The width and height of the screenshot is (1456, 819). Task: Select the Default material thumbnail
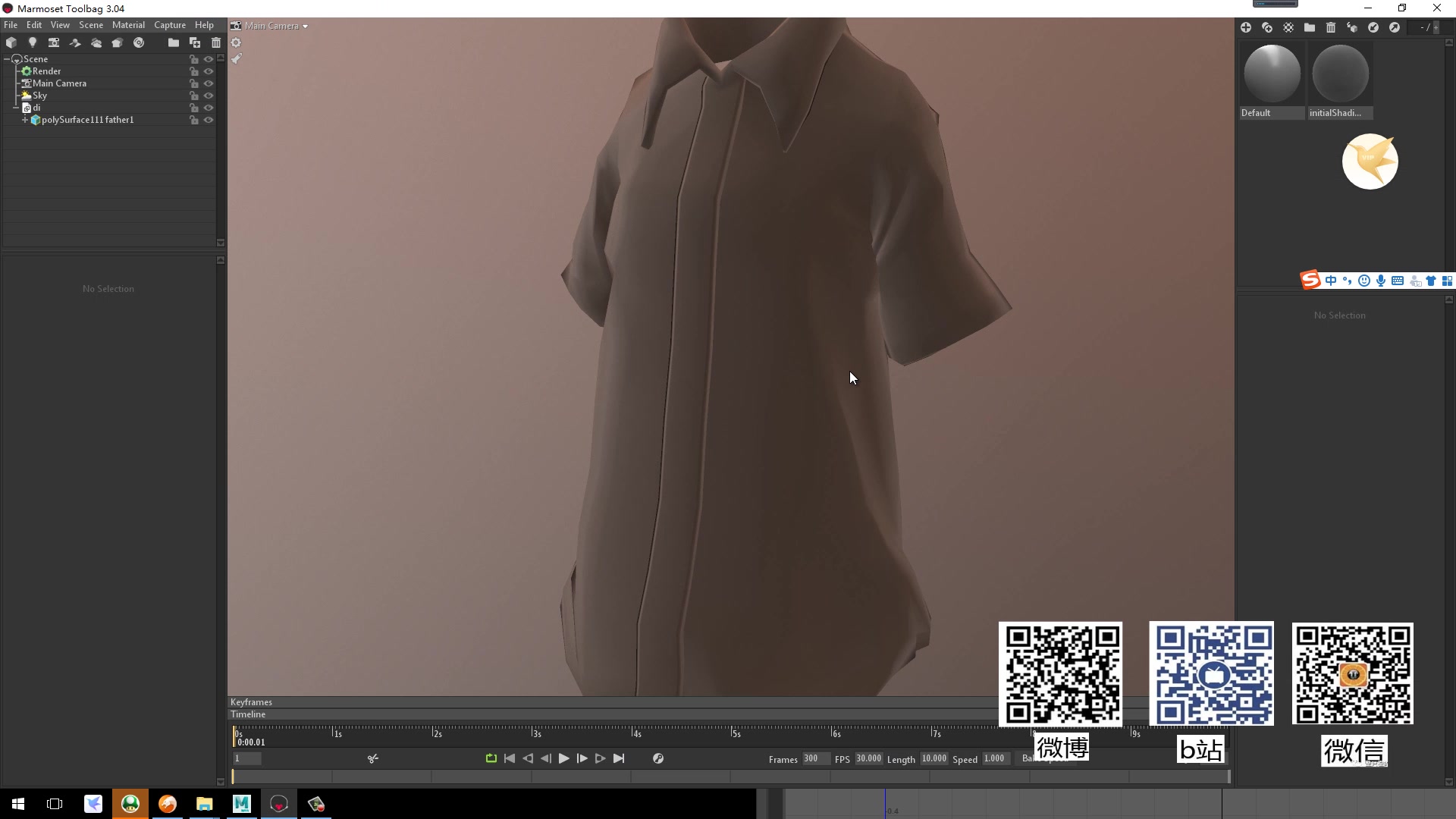coord(1272,80)
